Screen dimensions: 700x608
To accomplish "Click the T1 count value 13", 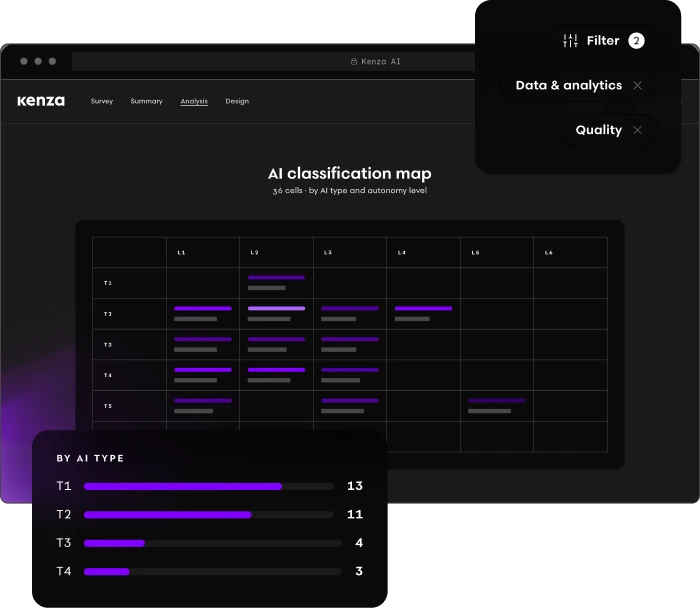I will [x=355, y=486].
